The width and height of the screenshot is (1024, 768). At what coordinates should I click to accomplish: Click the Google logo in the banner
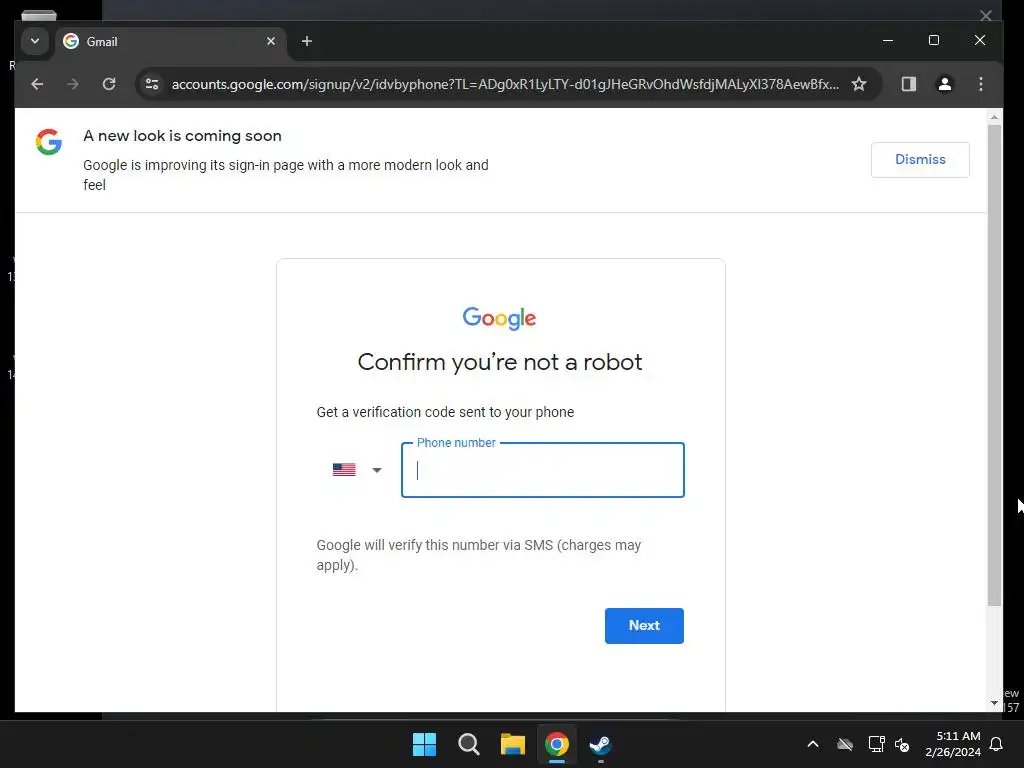point(49,142)
